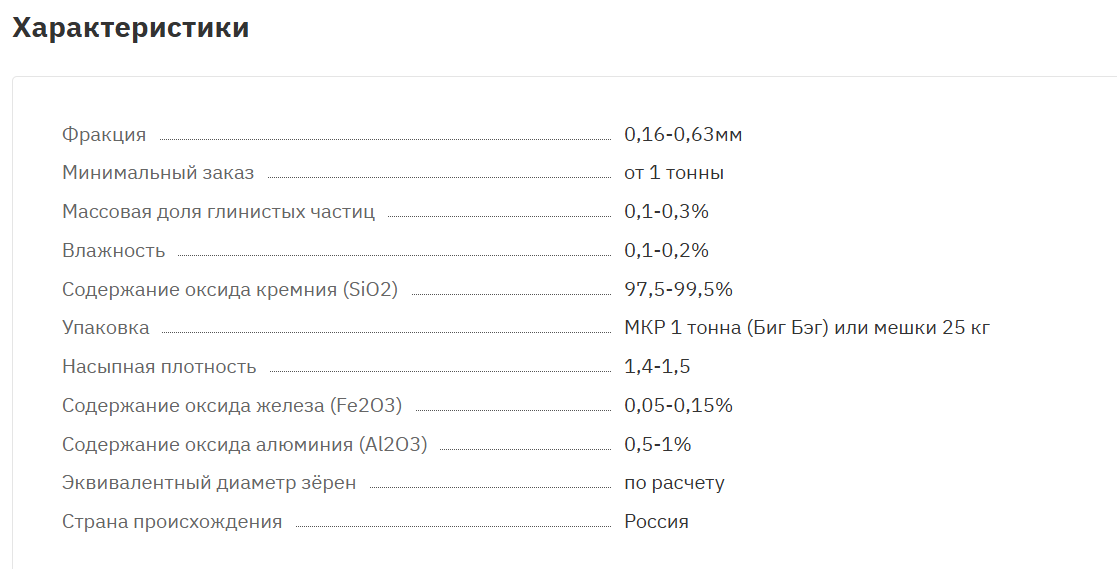Click the Упаковка label
The image size is (1117, 569).
coord(105,328)
